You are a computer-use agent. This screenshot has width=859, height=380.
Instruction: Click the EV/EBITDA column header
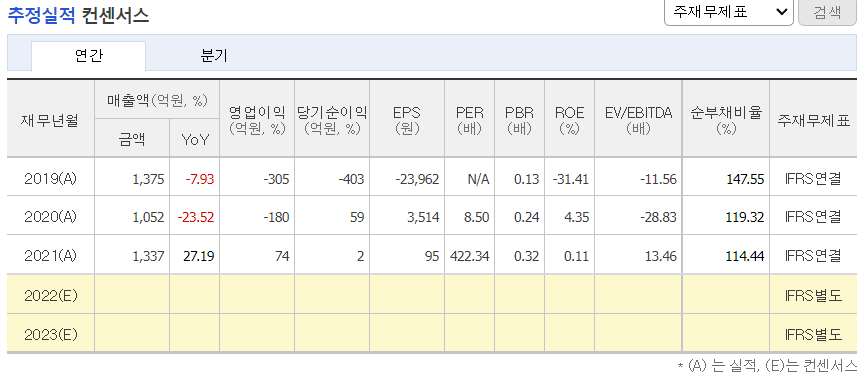pyautogui.click(x=638, y=120)
